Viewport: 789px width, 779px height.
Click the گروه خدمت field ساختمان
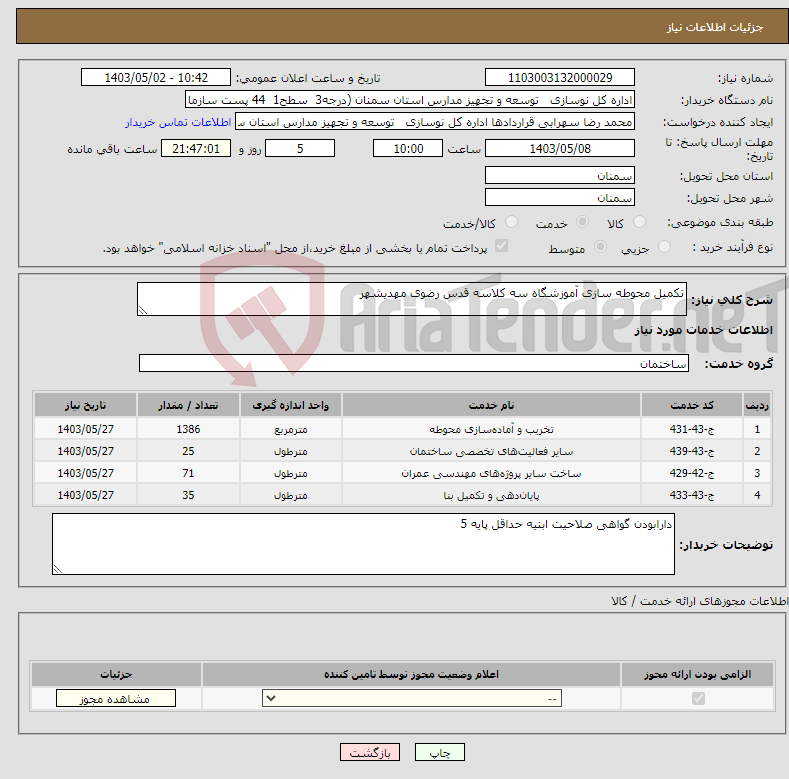point(414,363)
